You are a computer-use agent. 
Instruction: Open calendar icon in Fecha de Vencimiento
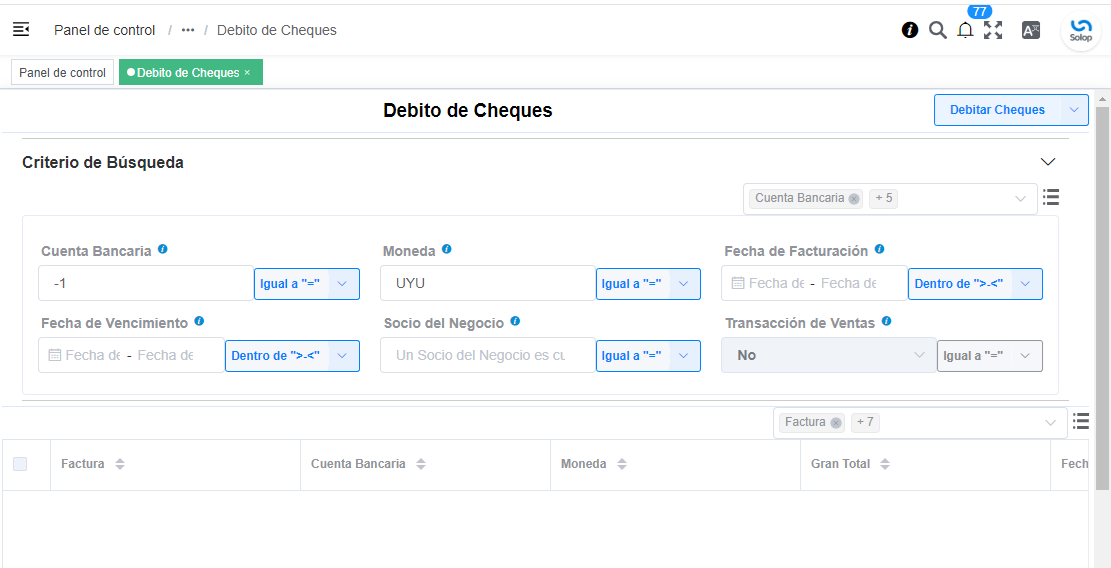[55, 356]
